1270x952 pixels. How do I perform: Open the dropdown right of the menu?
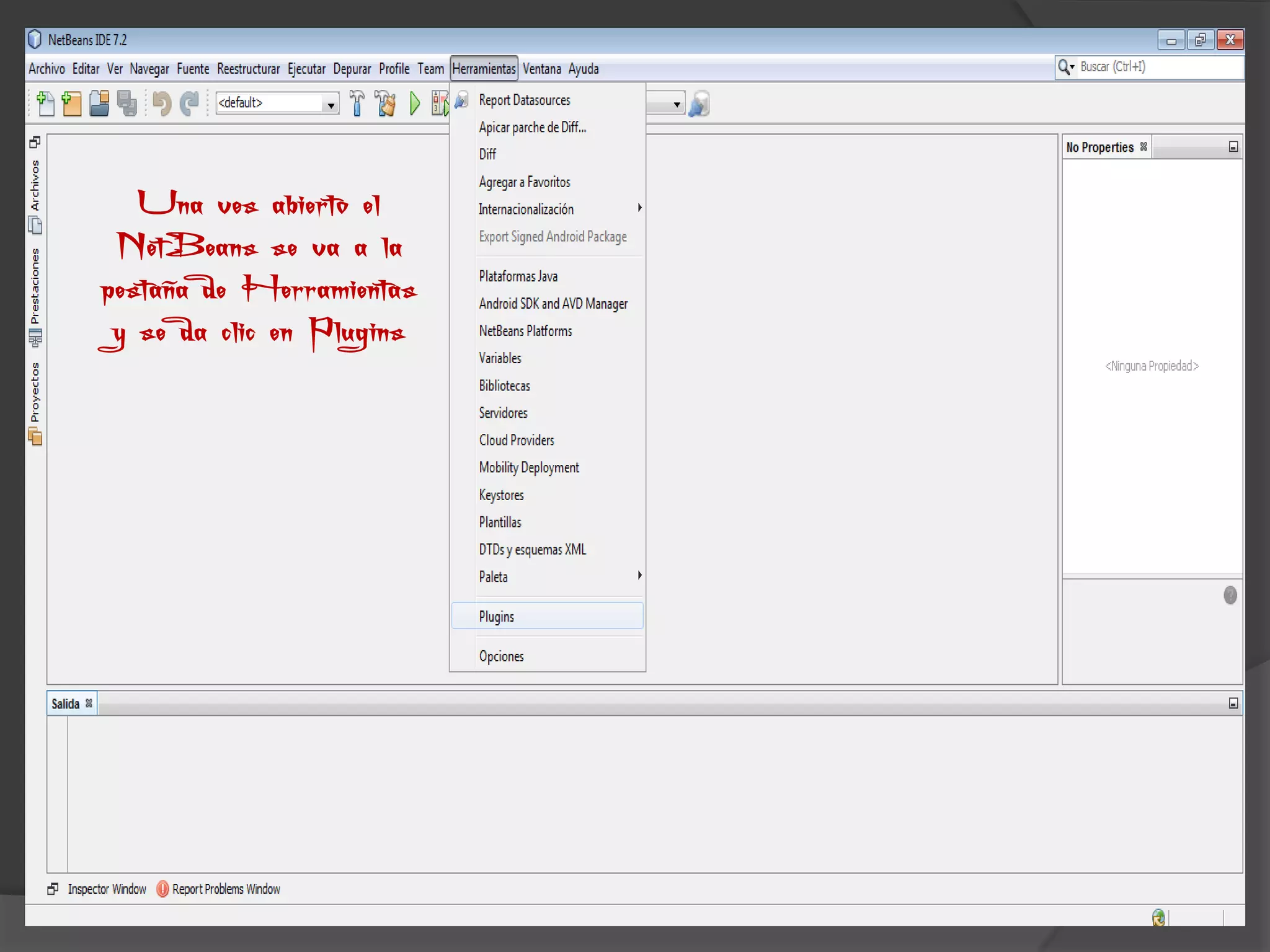[677, 104]
